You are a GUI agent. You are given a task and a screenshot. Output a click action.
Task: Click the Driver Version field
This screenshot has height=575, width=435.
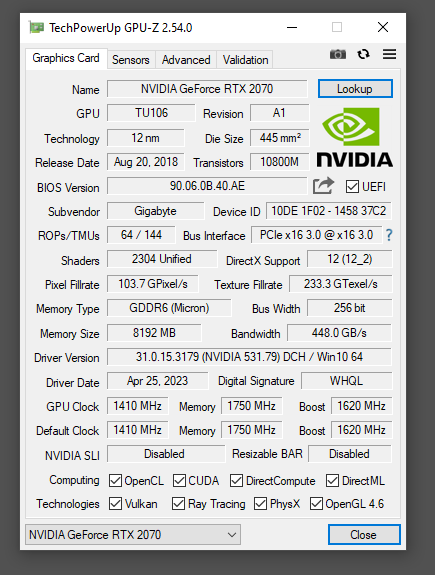[x=249, y=357]
